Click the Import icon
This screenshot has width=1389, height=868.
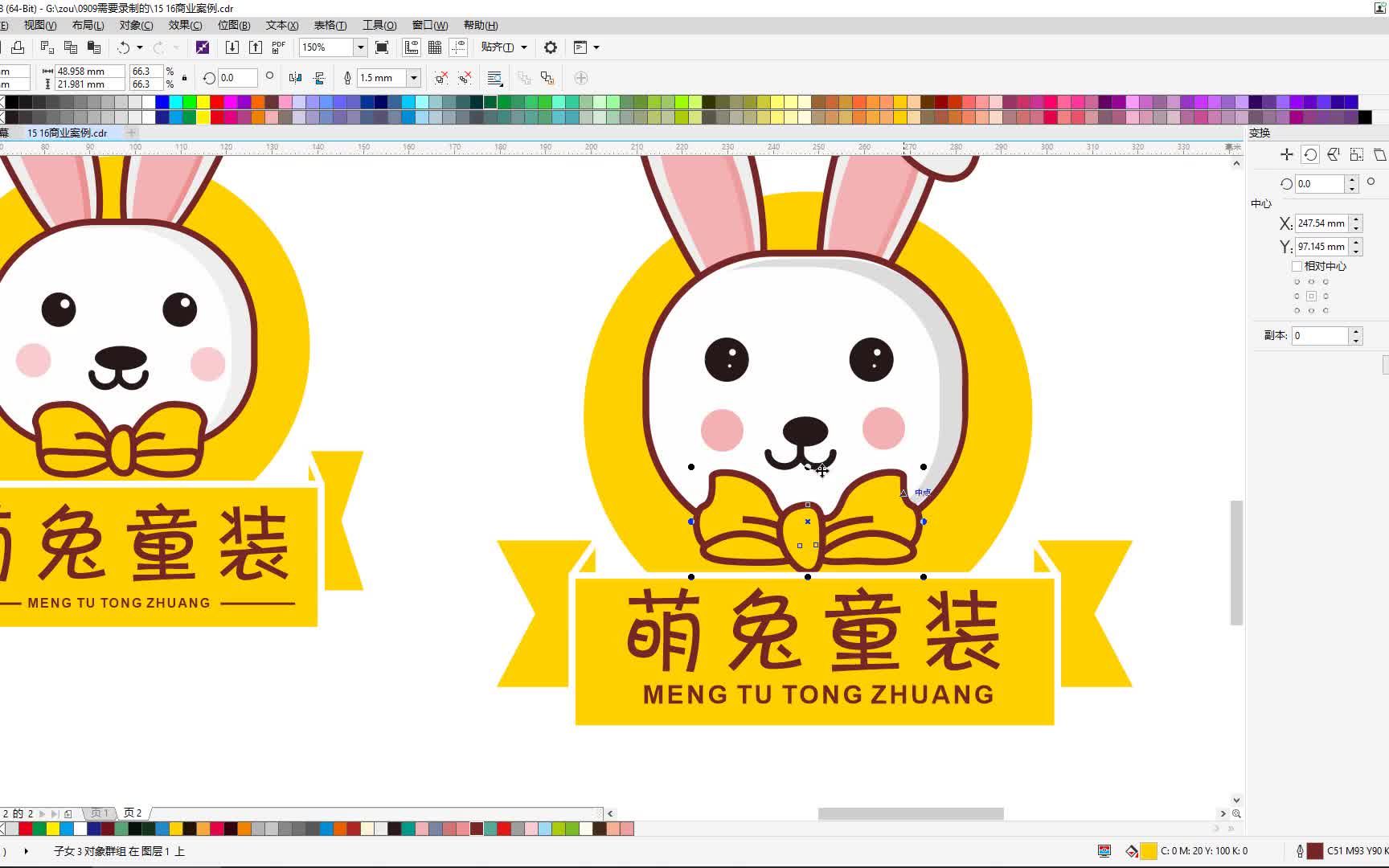pos(232,47)
